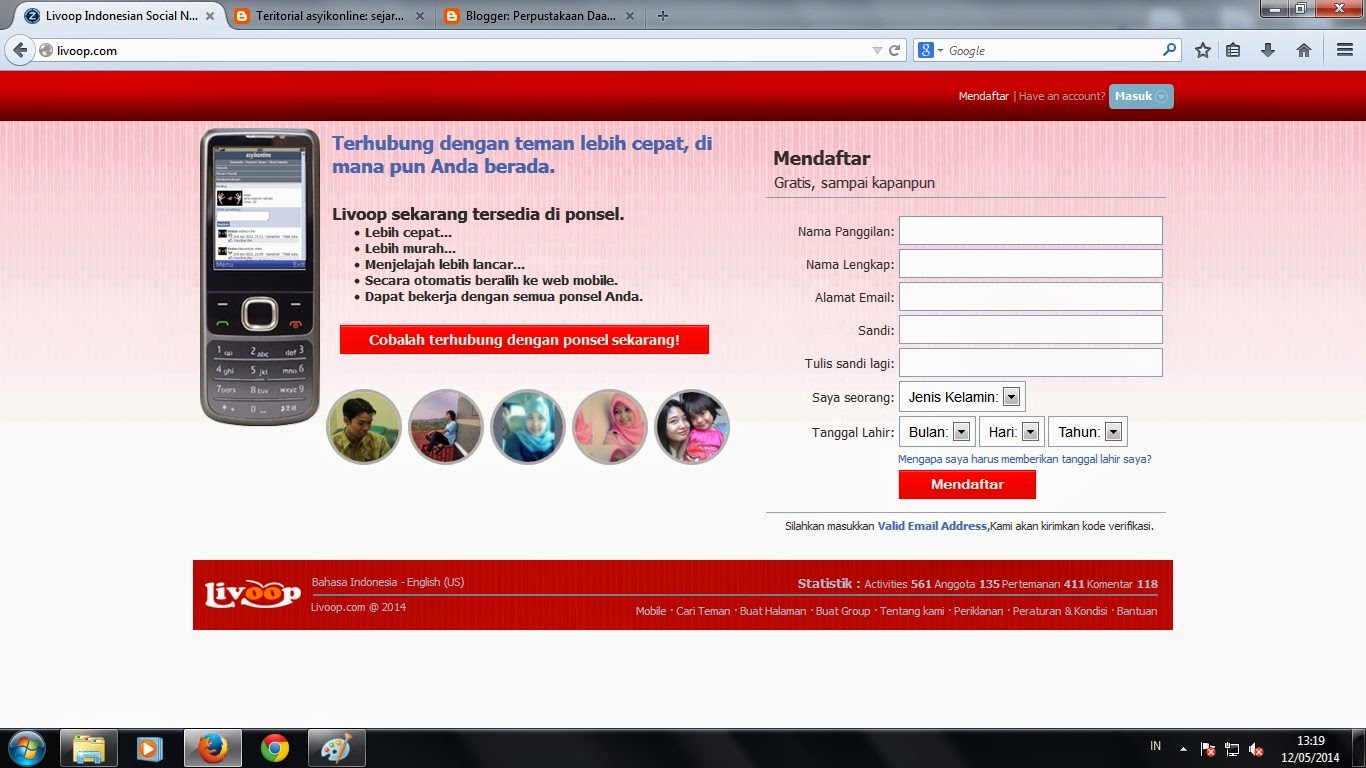
Task: Go to the Firefox home icon
Action: click(1303, 50)
